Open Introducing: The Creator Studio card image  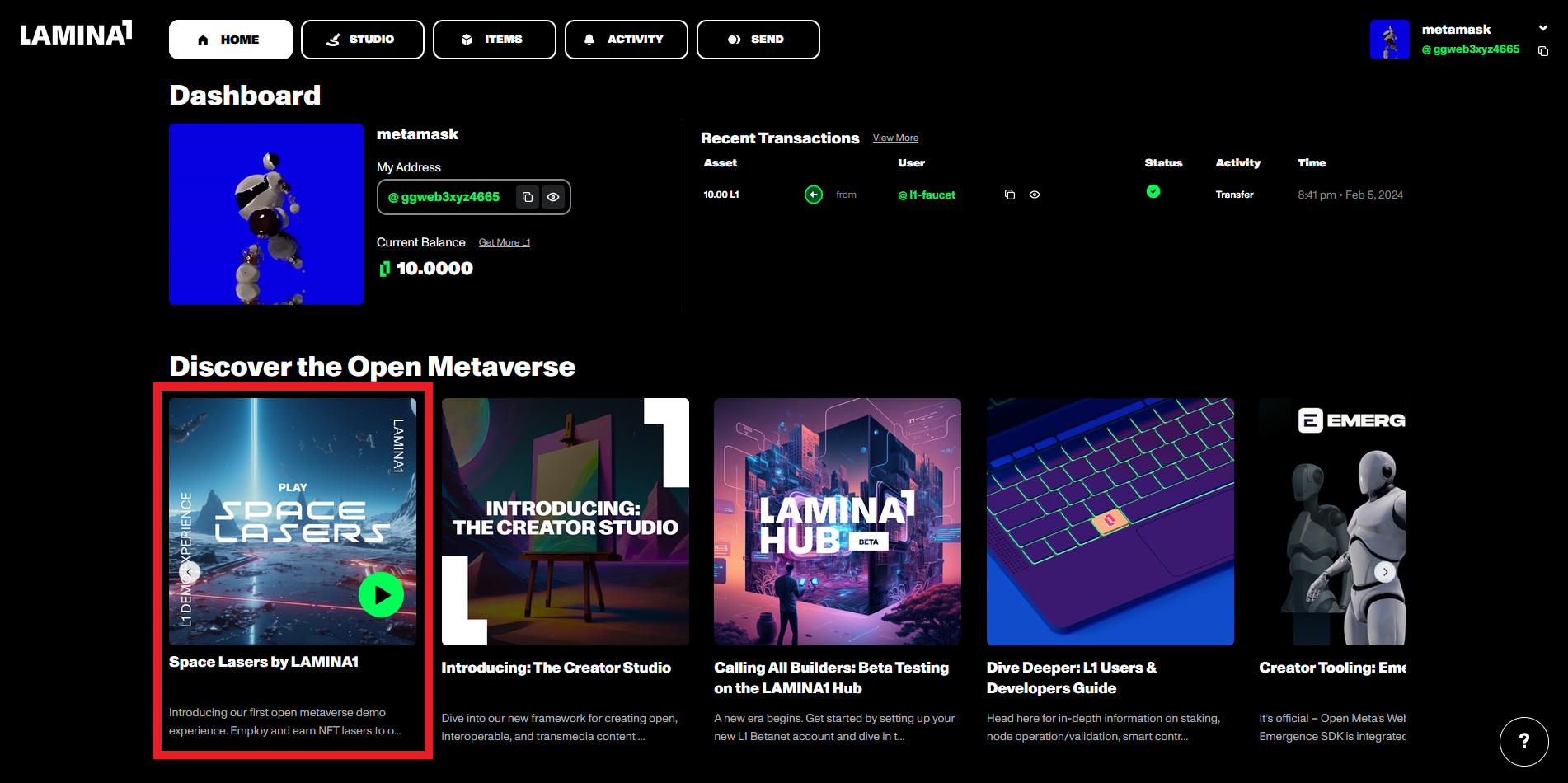[x=565, y=521]
